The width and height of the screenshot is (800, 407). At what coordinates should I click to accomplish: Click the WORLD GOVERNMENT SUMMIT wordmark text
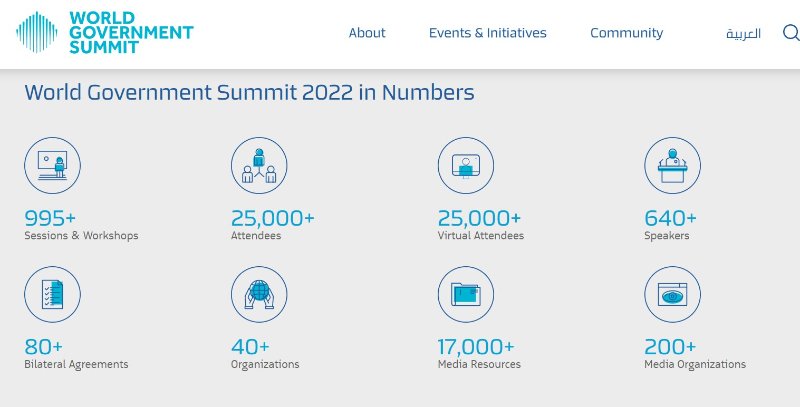pyautogui.click(x=131, y=33)
